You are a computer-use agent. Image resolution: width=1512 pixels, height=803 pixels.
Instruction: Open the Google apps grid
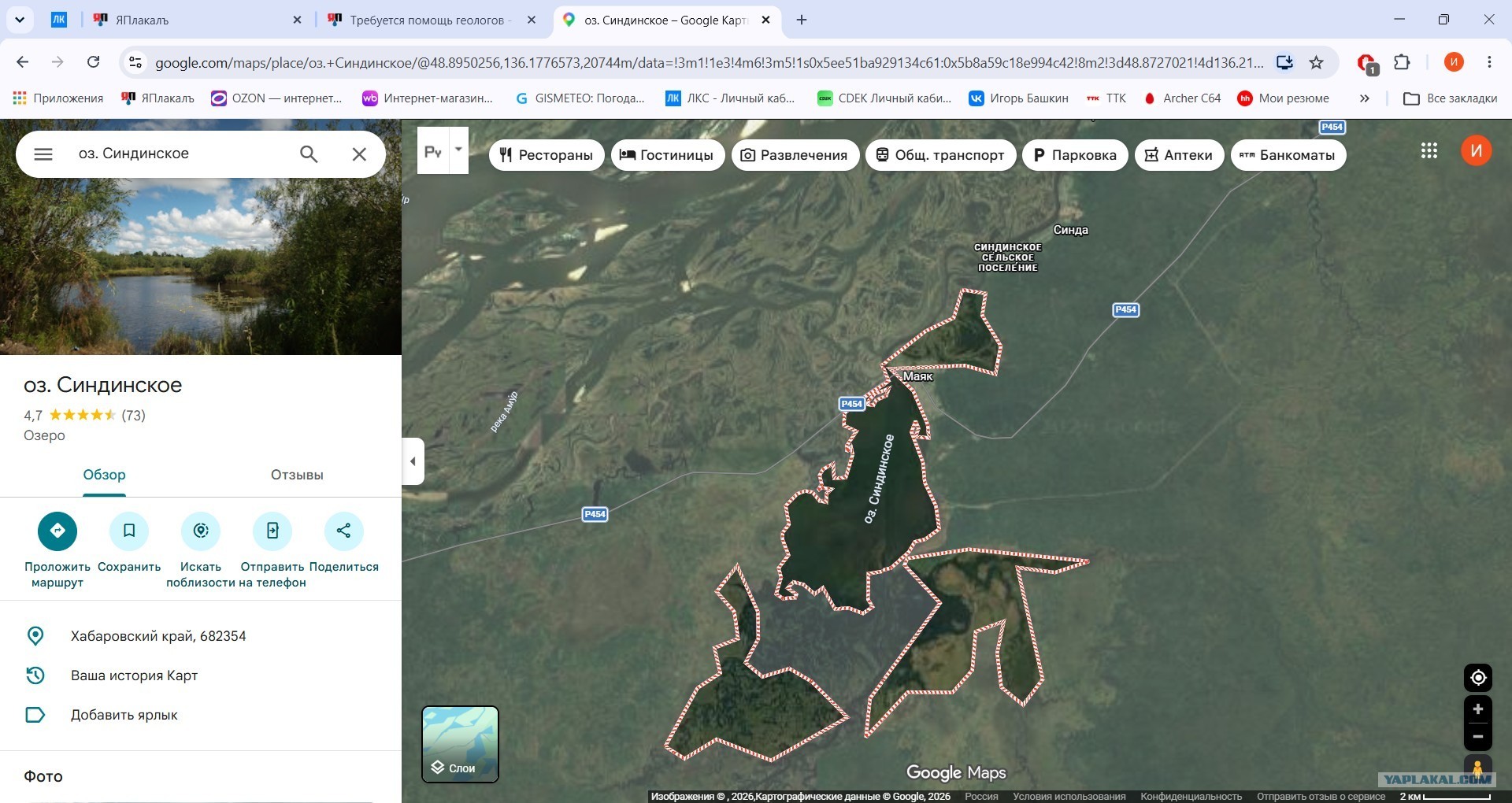[x=1429, y=150]
